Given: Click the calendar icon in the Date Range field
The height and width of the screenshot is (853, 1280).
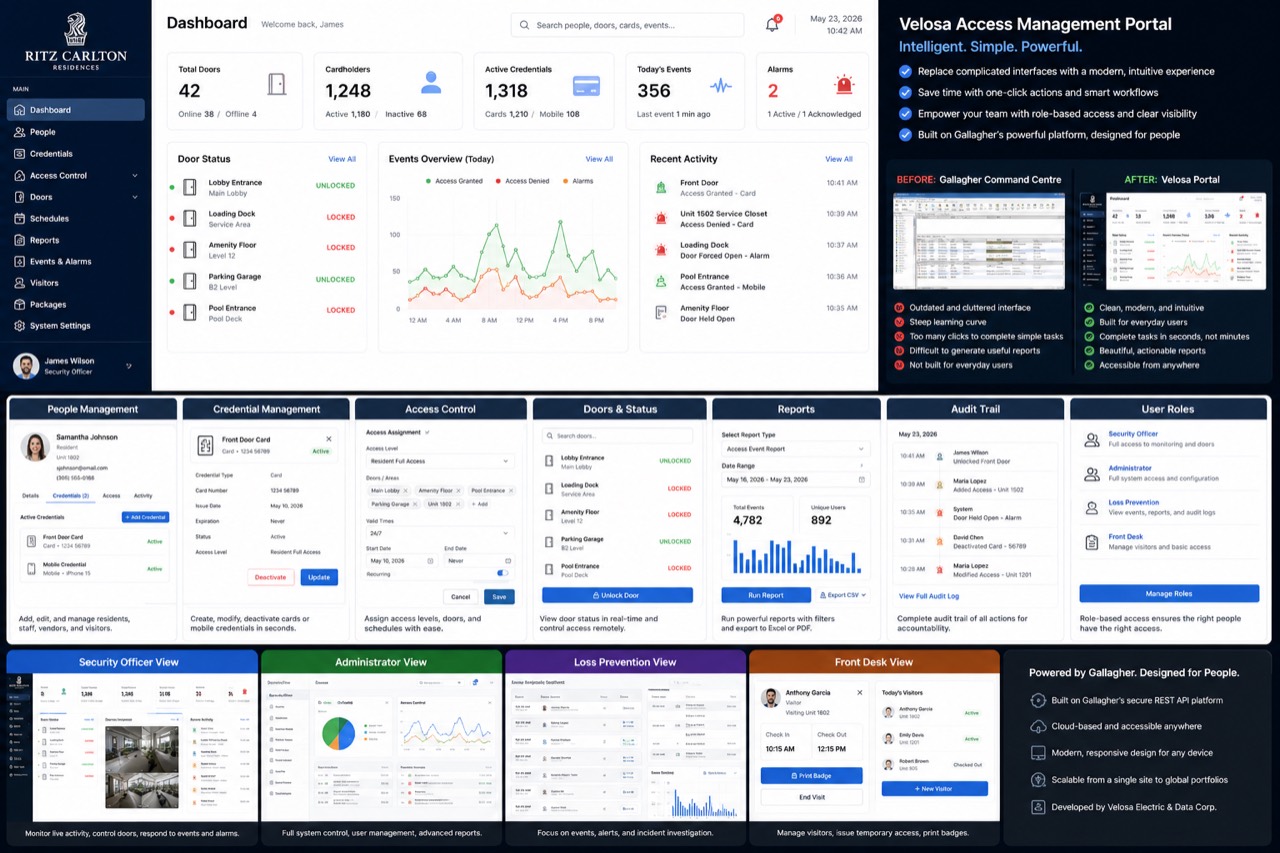Looking at the screenshot, I should coord(862,480).
